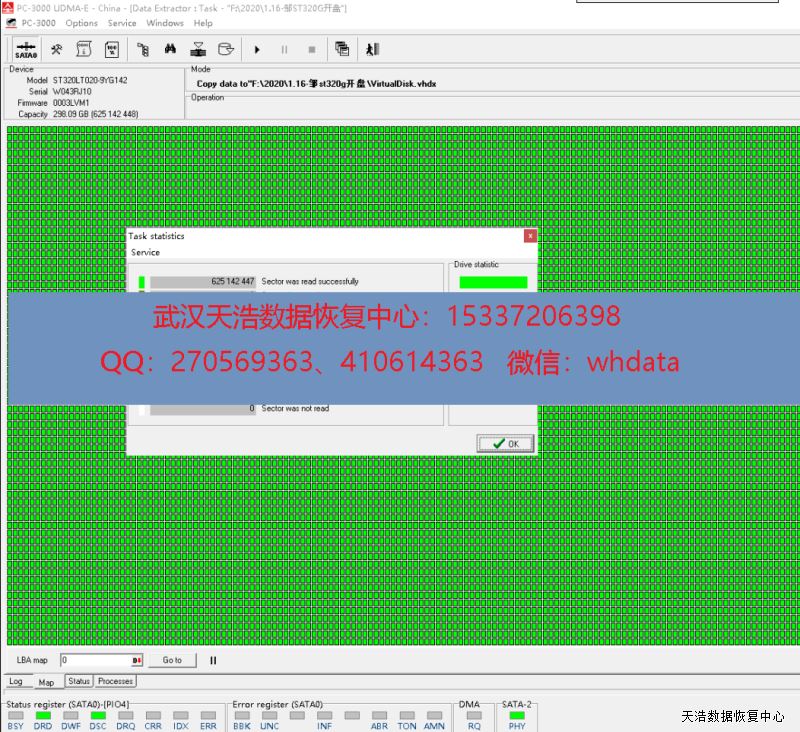Close the Task statistics dialog
800x732 pixels.
530,236
